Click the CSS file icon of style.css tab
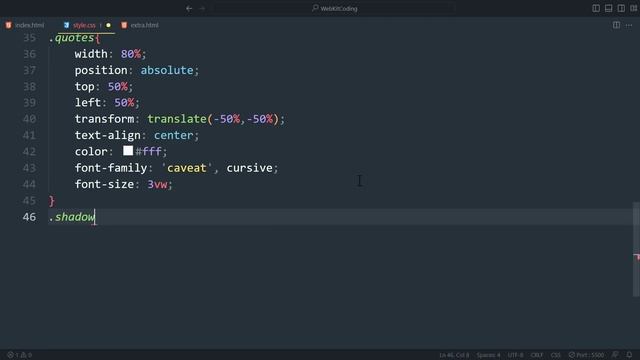 (x=66, y=25)
